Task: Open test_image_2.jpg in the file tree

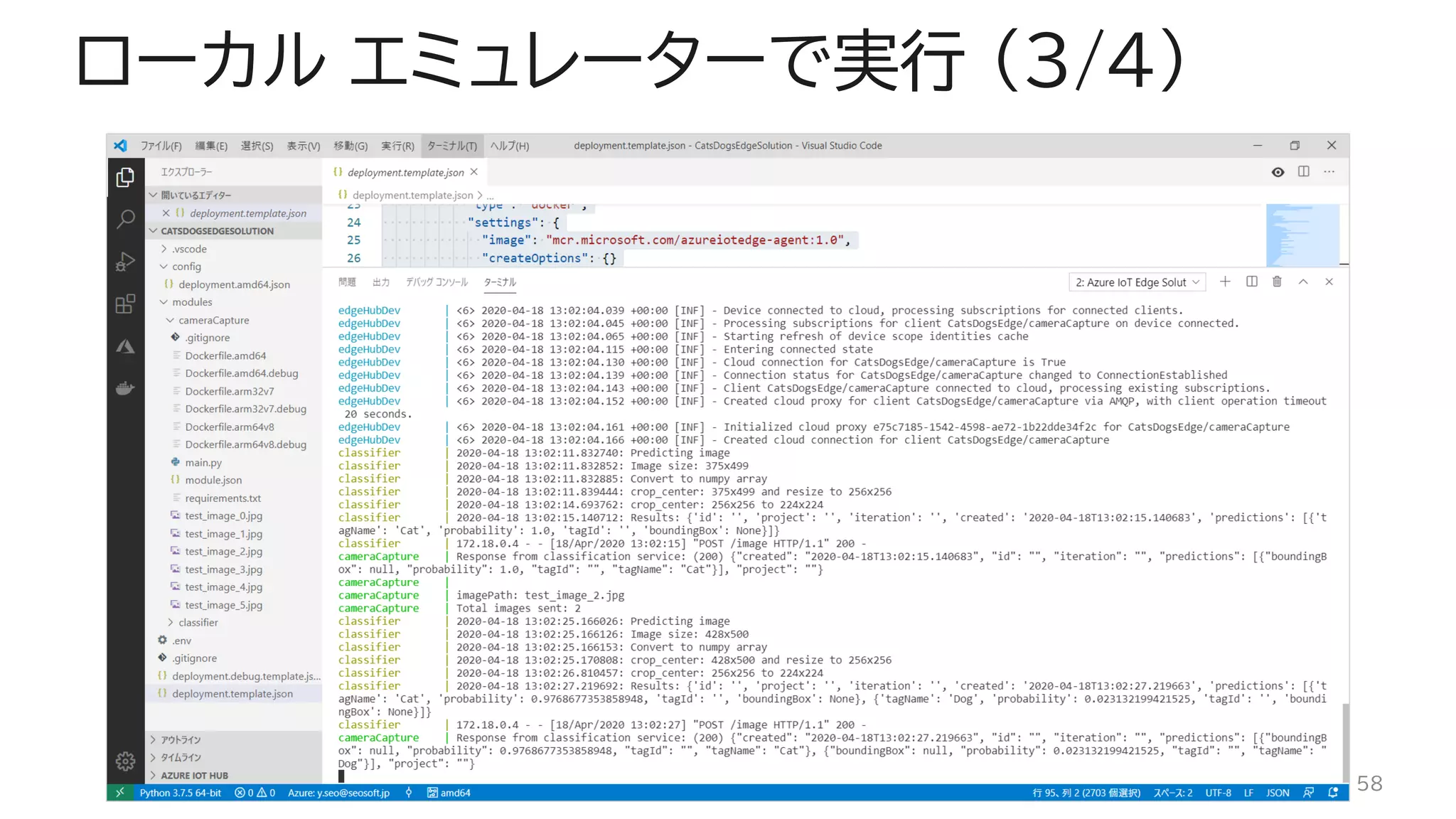Action: [x=223, y=551]
